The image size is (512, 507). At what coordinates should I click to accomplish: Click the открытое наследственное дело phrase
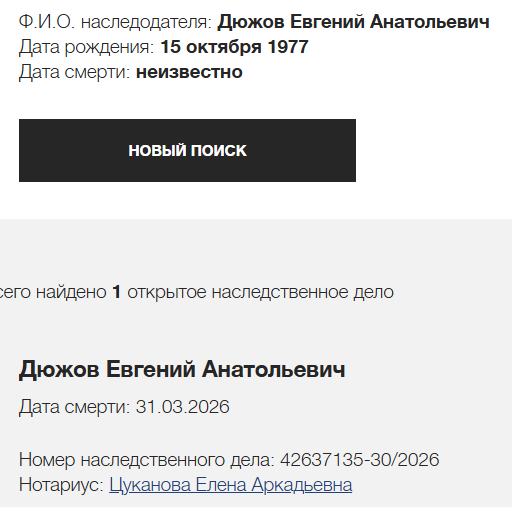coord(260,292)
